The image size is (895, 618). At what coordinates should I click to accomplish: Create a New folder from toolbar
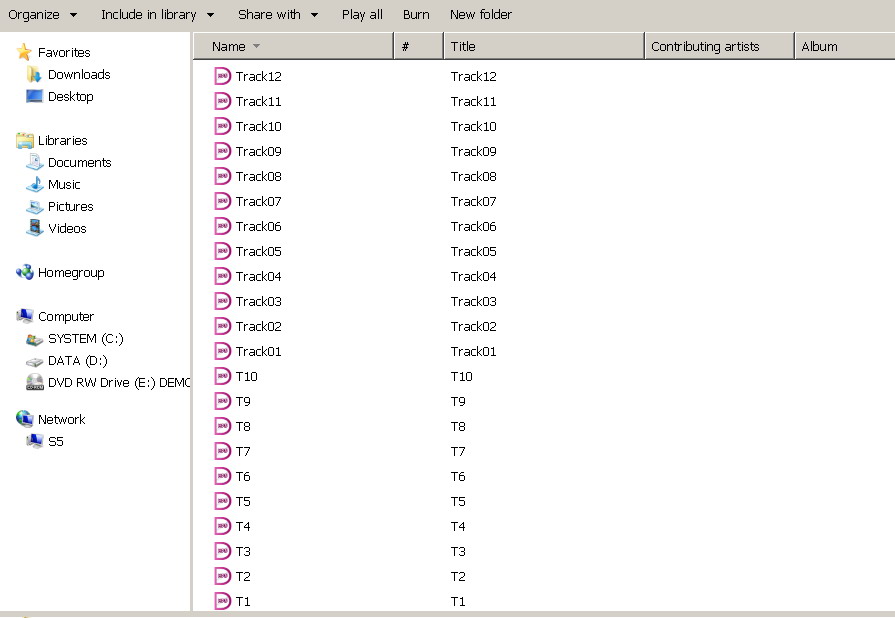[x=480, y=15]
